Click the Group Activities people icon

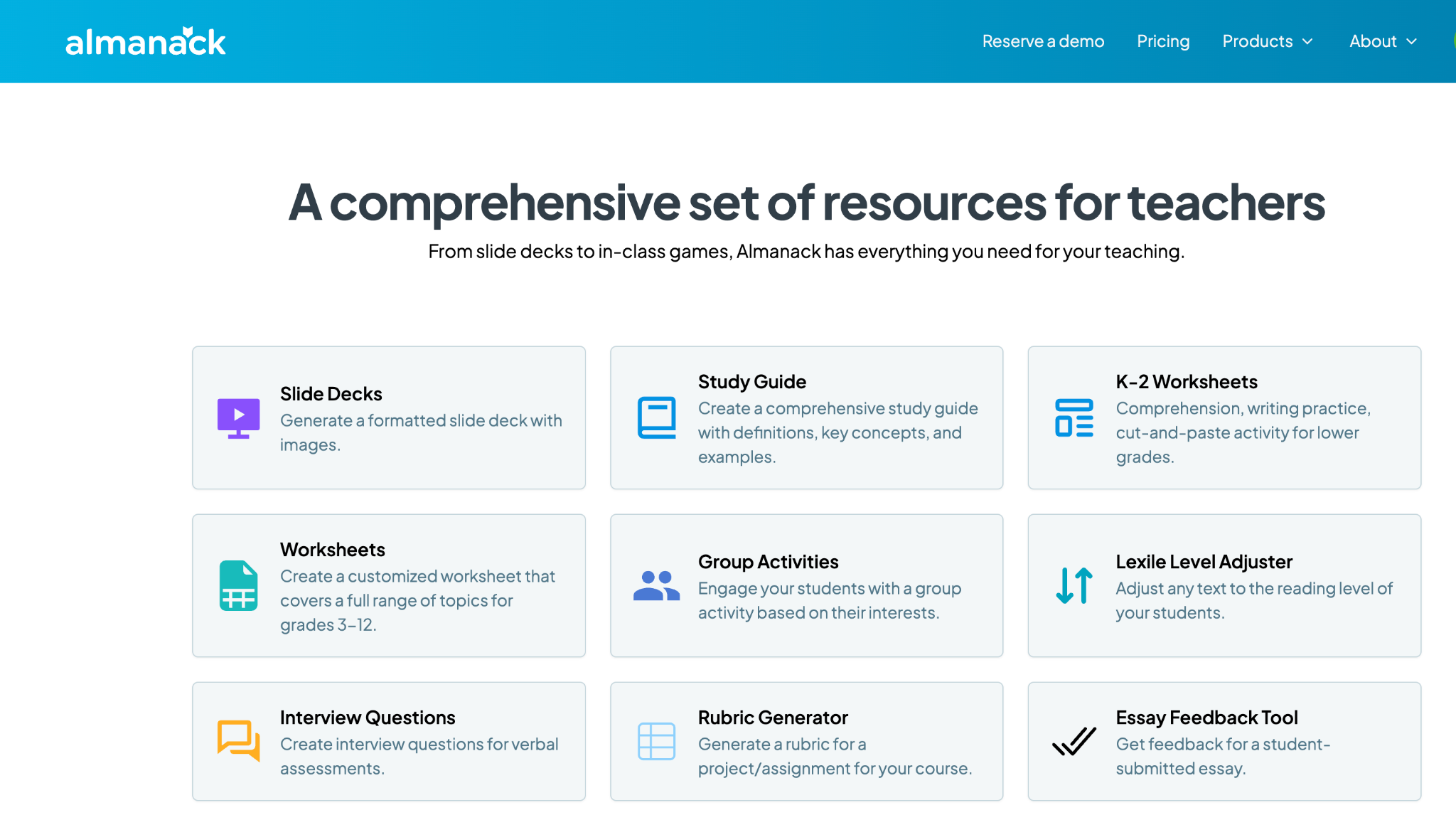pos(656,586)
